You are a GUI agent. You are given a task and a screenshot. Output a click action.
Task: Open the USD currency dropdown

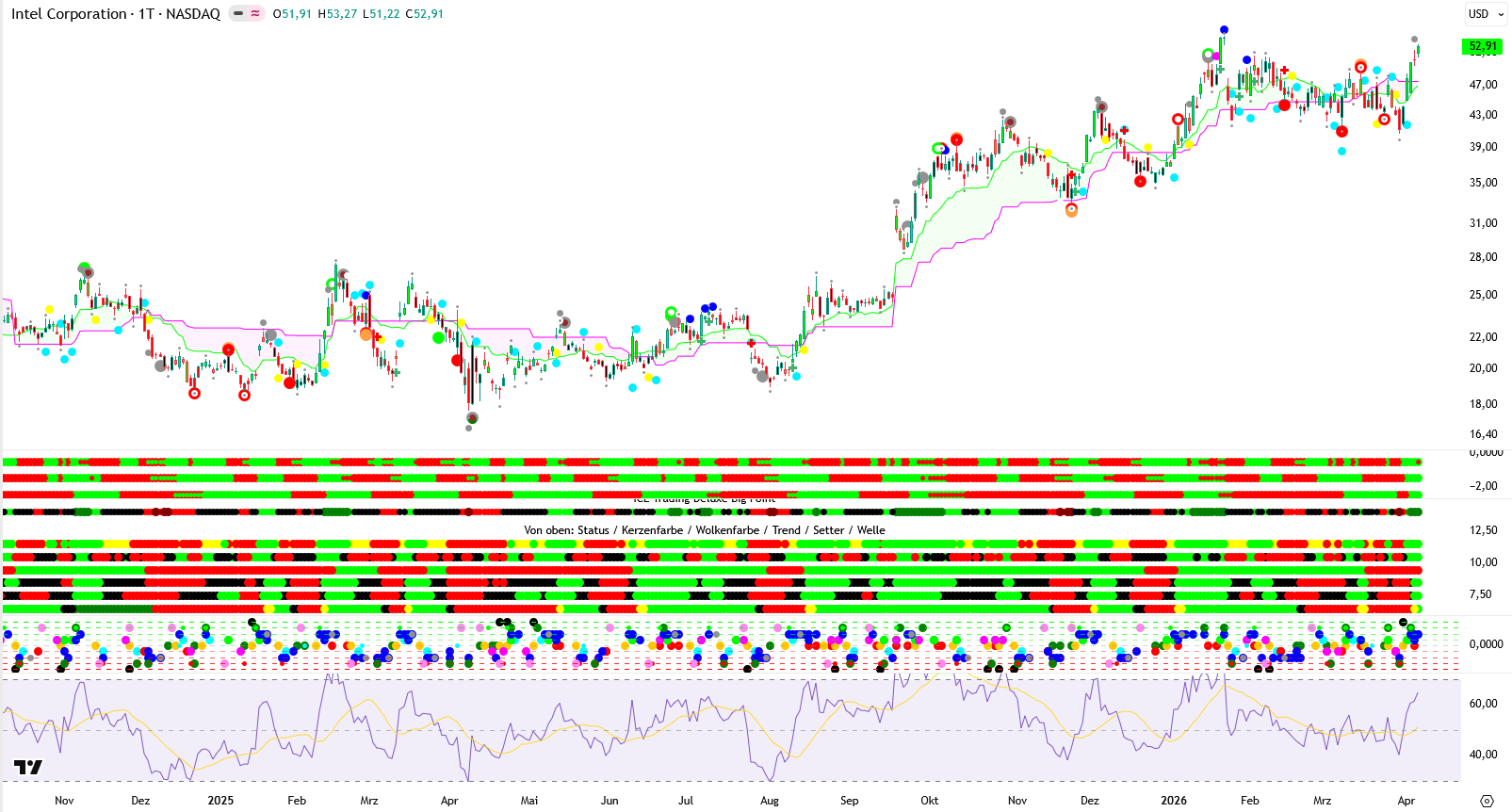tap(1485, 14)
